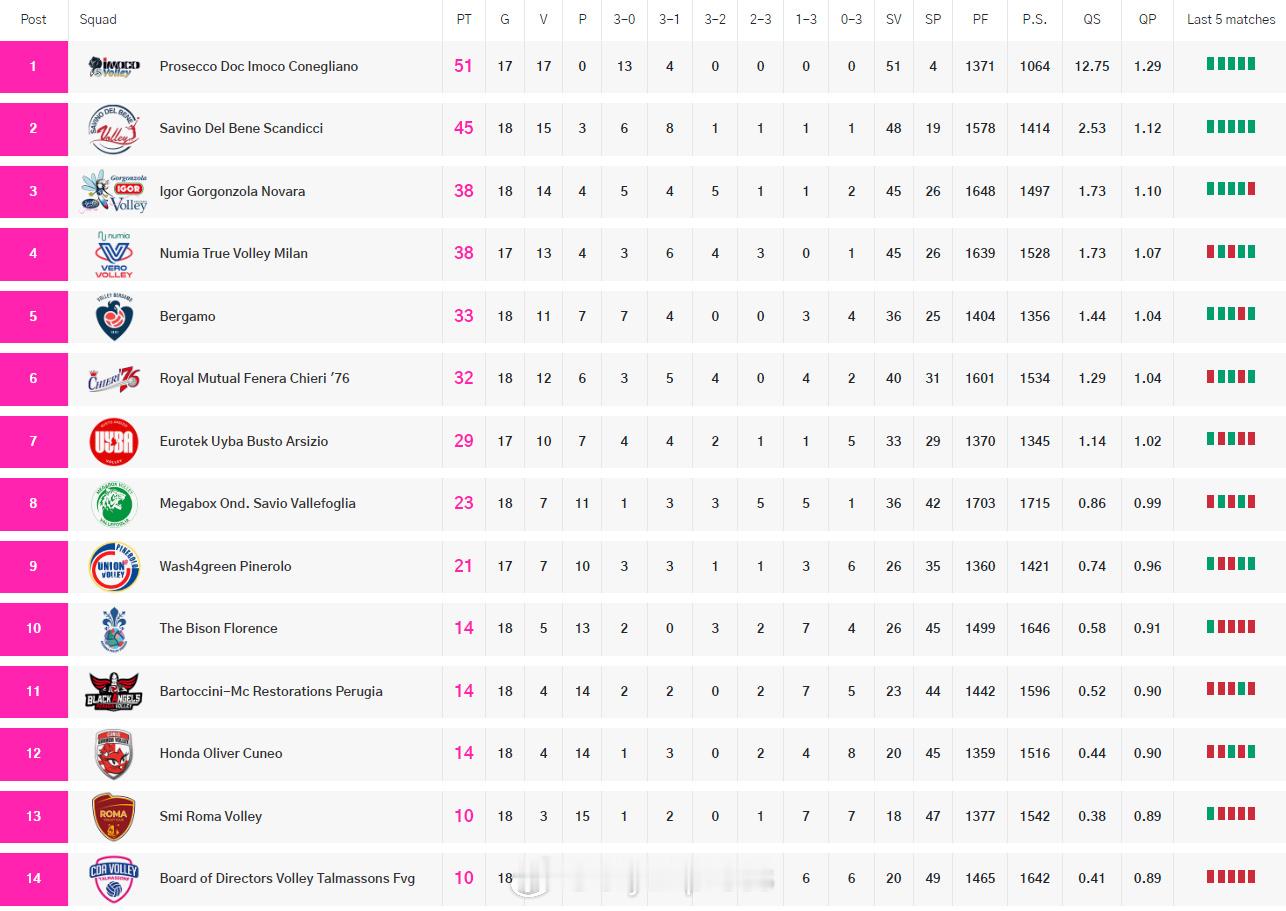Open the Roma Volley shield logo
Image resolution: width=1286 pixels, height=911 pixels.
pos(113,817)
